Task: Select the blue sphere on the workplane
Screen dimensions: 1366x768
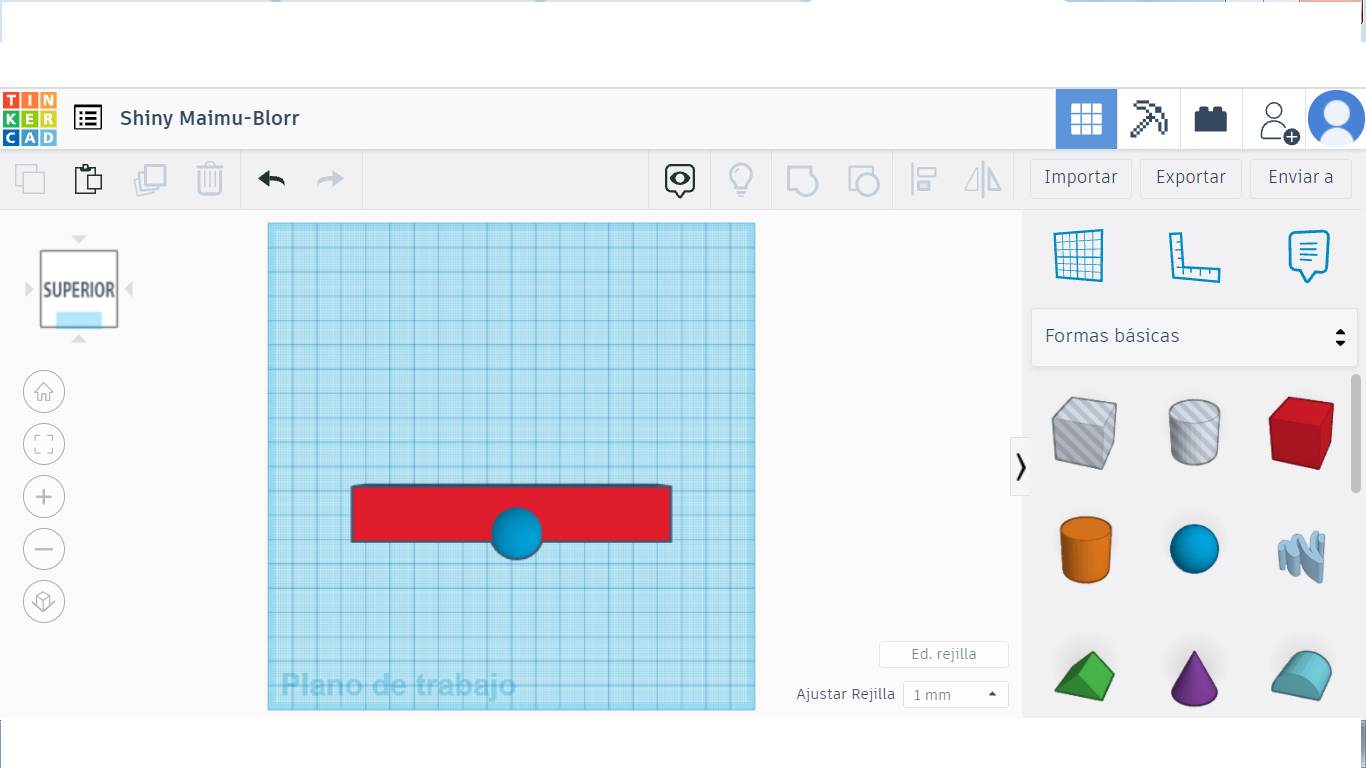Action: [x=517, y=533]
